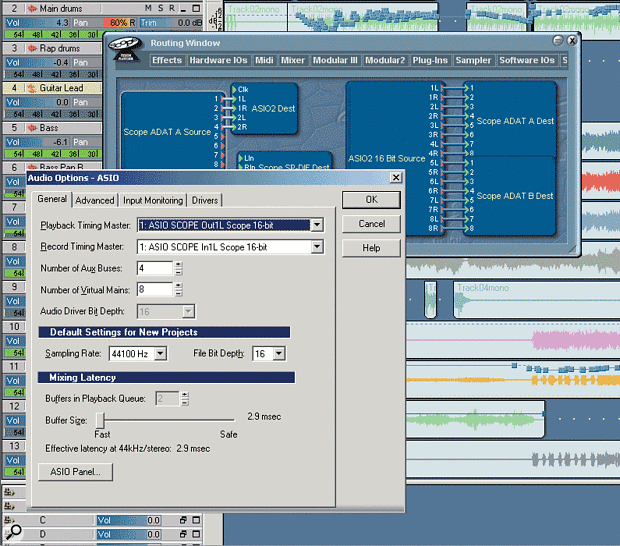
Task: Restore the bus C strip size
Action: (x=183, y=520)
